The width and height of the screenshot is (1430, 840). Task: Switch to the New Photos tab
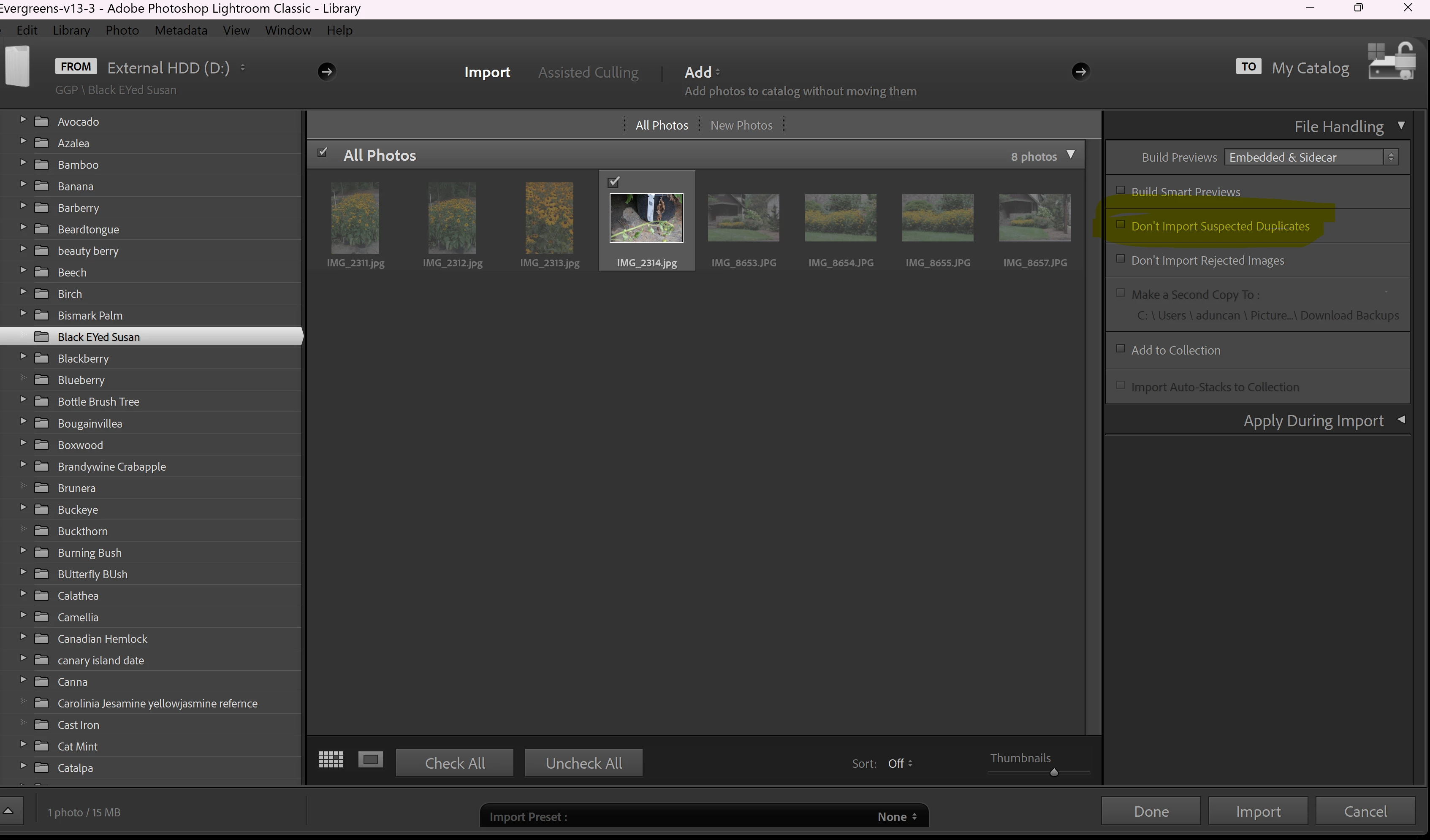(741, 125)
